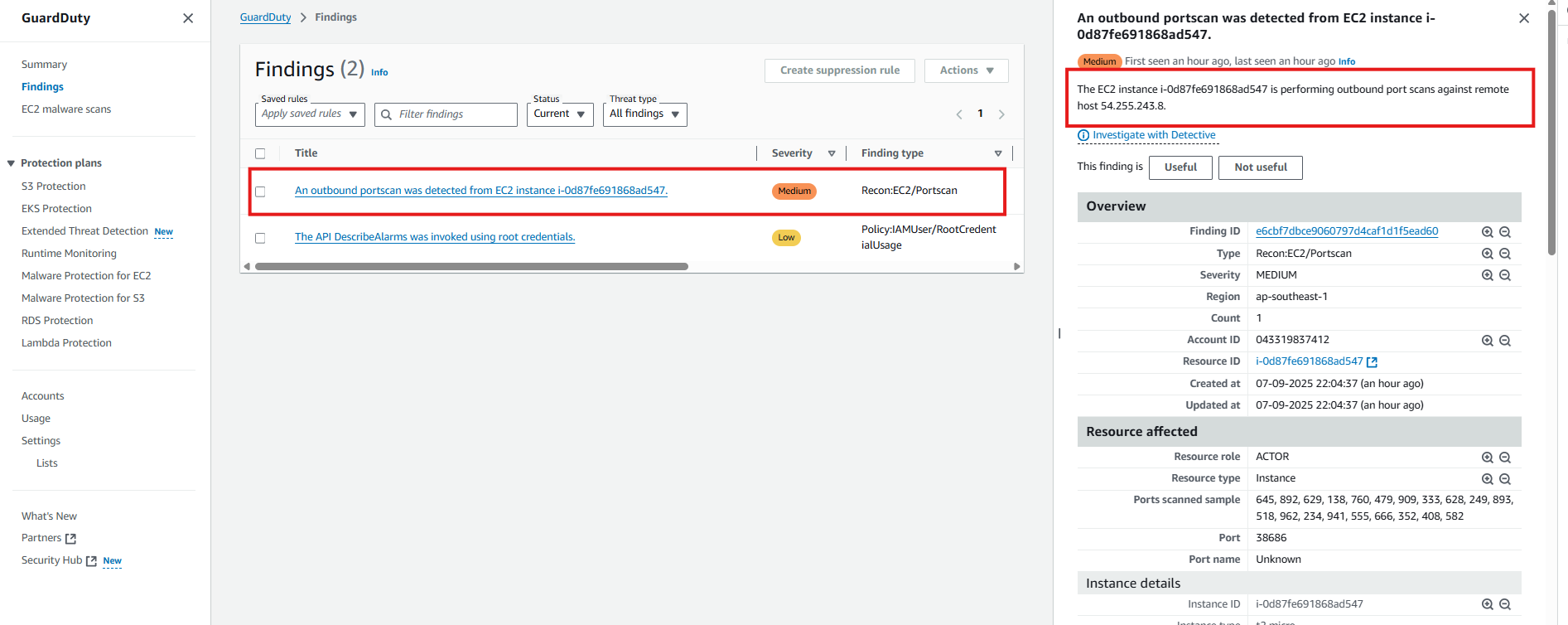The height and width of the screenshot is (625, 1568).
Task: Select all findings checkbox in header
Action: coord(260,153)
